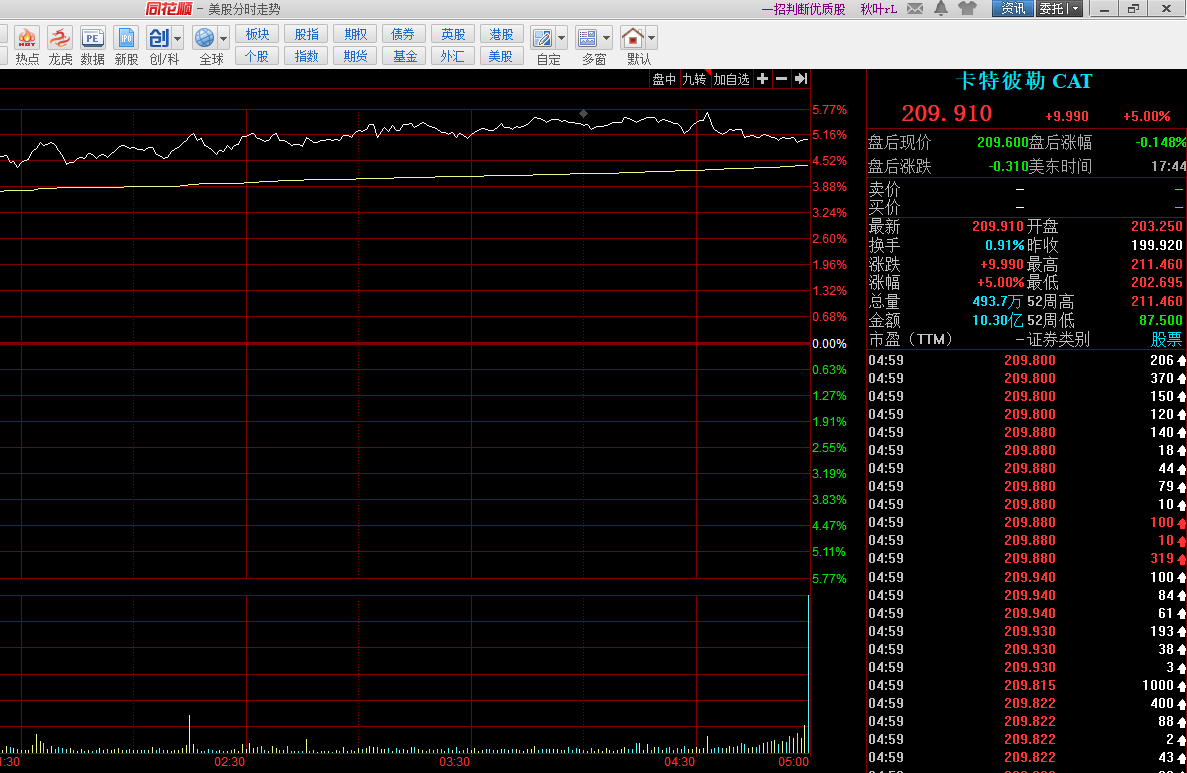This screenshot has width=1187, height=773.
Task: Open the 债券 bonds button
Action: click(x=403, y=34)
